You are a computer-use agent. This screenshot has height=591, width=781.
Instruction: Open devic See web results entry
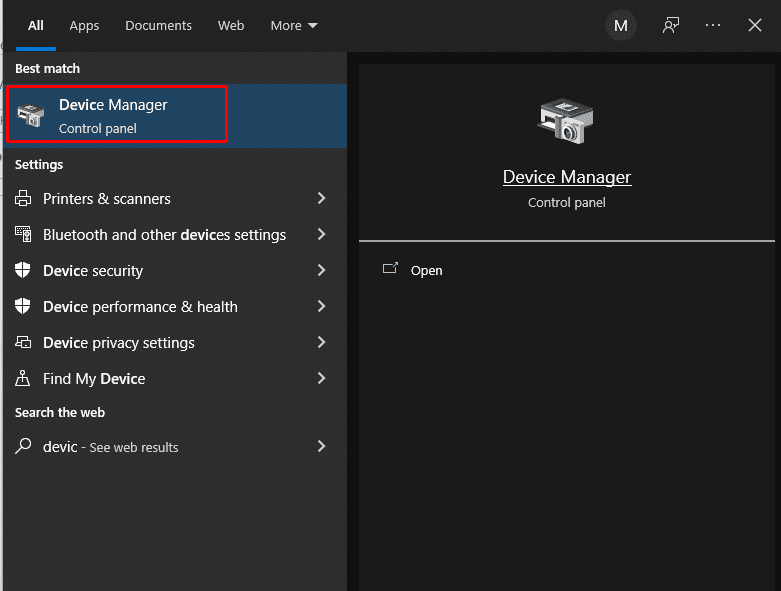pyautogui.click(x=175, y=447)
